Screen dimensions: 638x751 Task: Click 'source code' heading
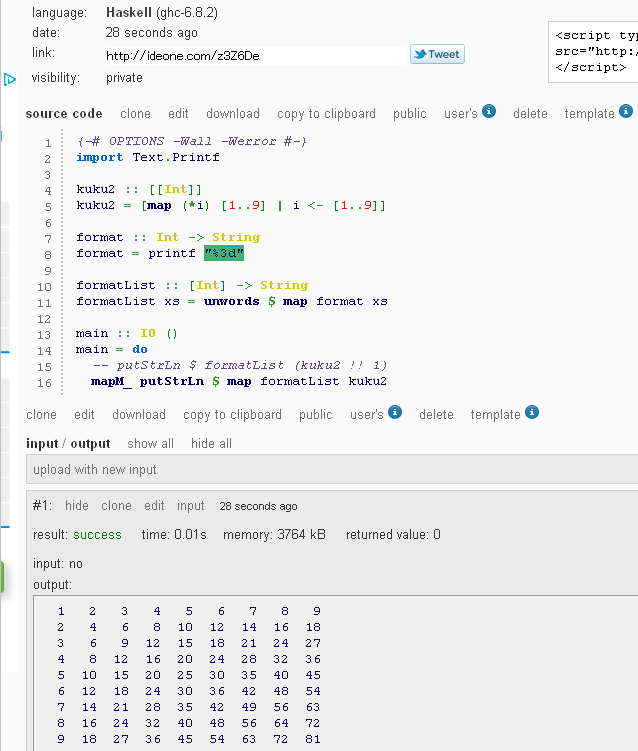pyautogui.click(x=64, y=114)
